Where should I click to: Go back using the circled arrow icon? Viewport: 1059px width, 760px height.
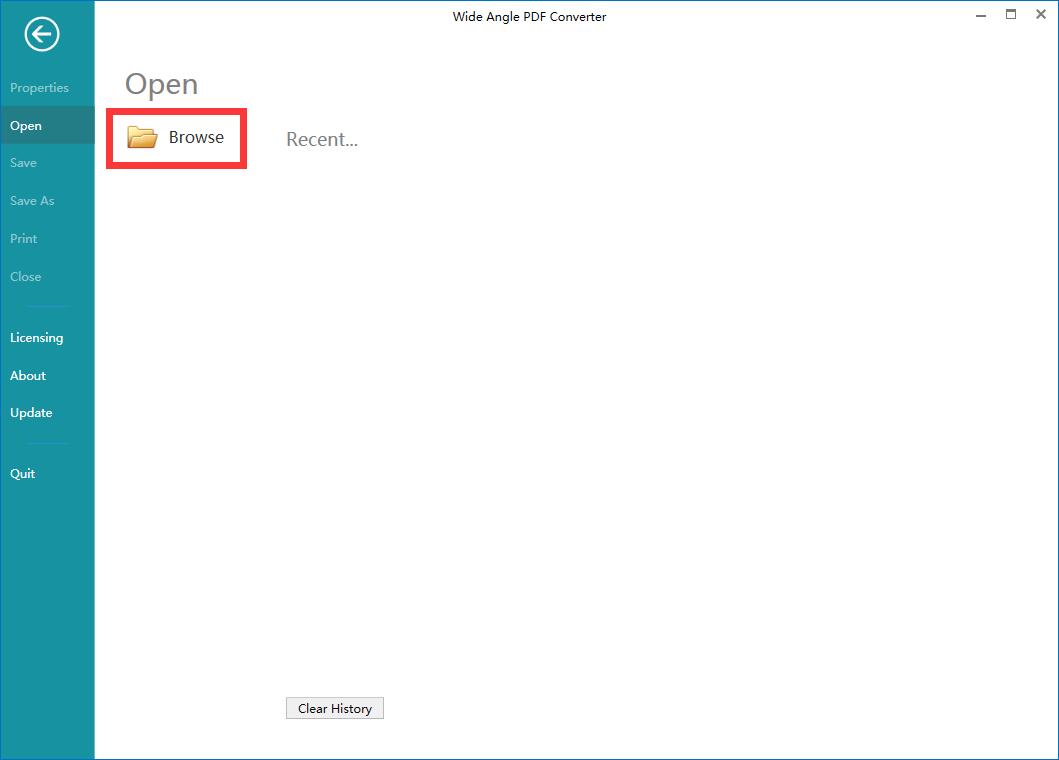tap(42, 34)
